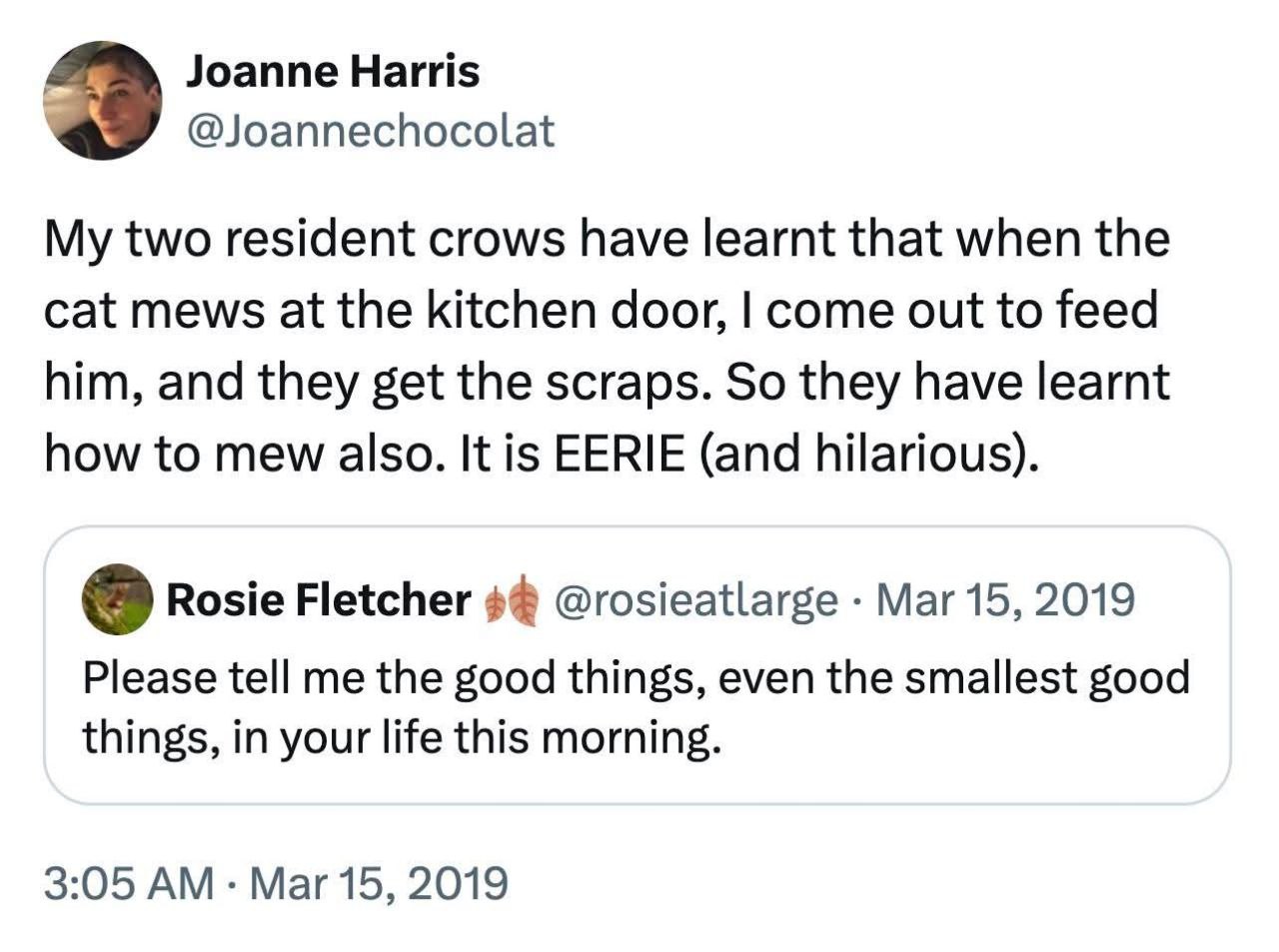Open the quoted tweet about good things

(x=637, y=707)
